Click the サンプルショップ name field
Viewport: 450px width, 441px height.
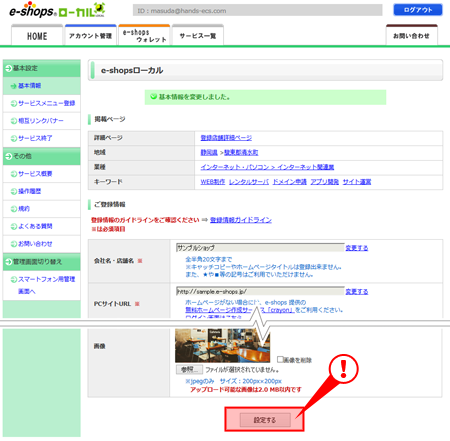260,248
